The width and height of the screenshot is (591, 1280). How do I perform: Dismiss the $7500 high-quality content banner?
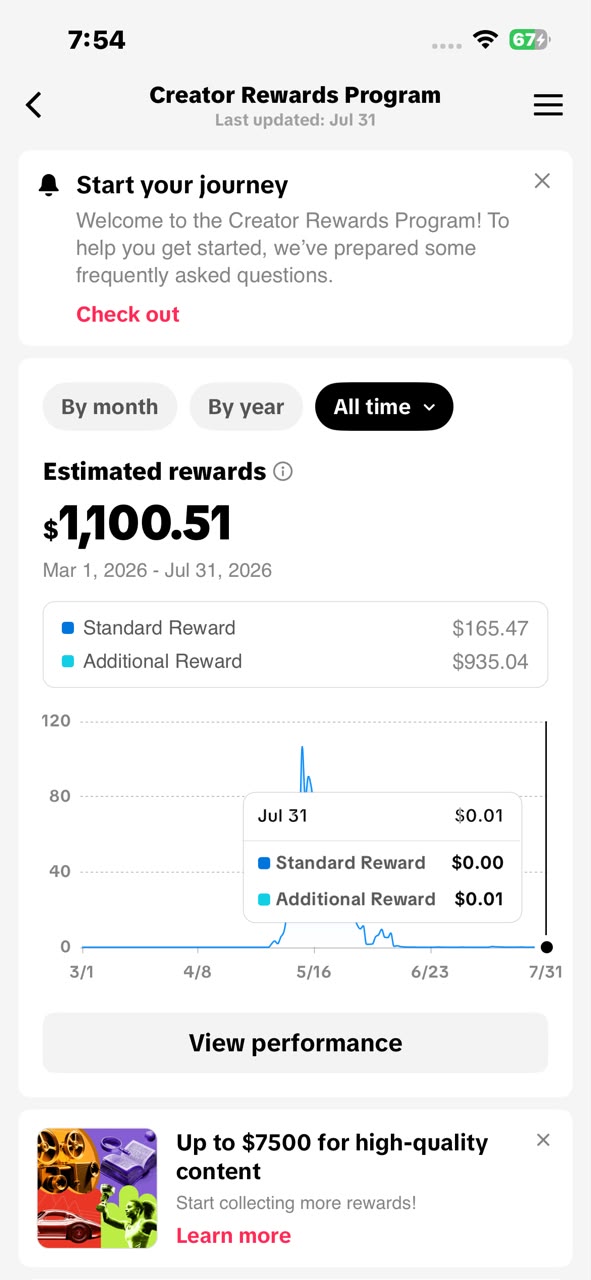[x=543, y=1140]
